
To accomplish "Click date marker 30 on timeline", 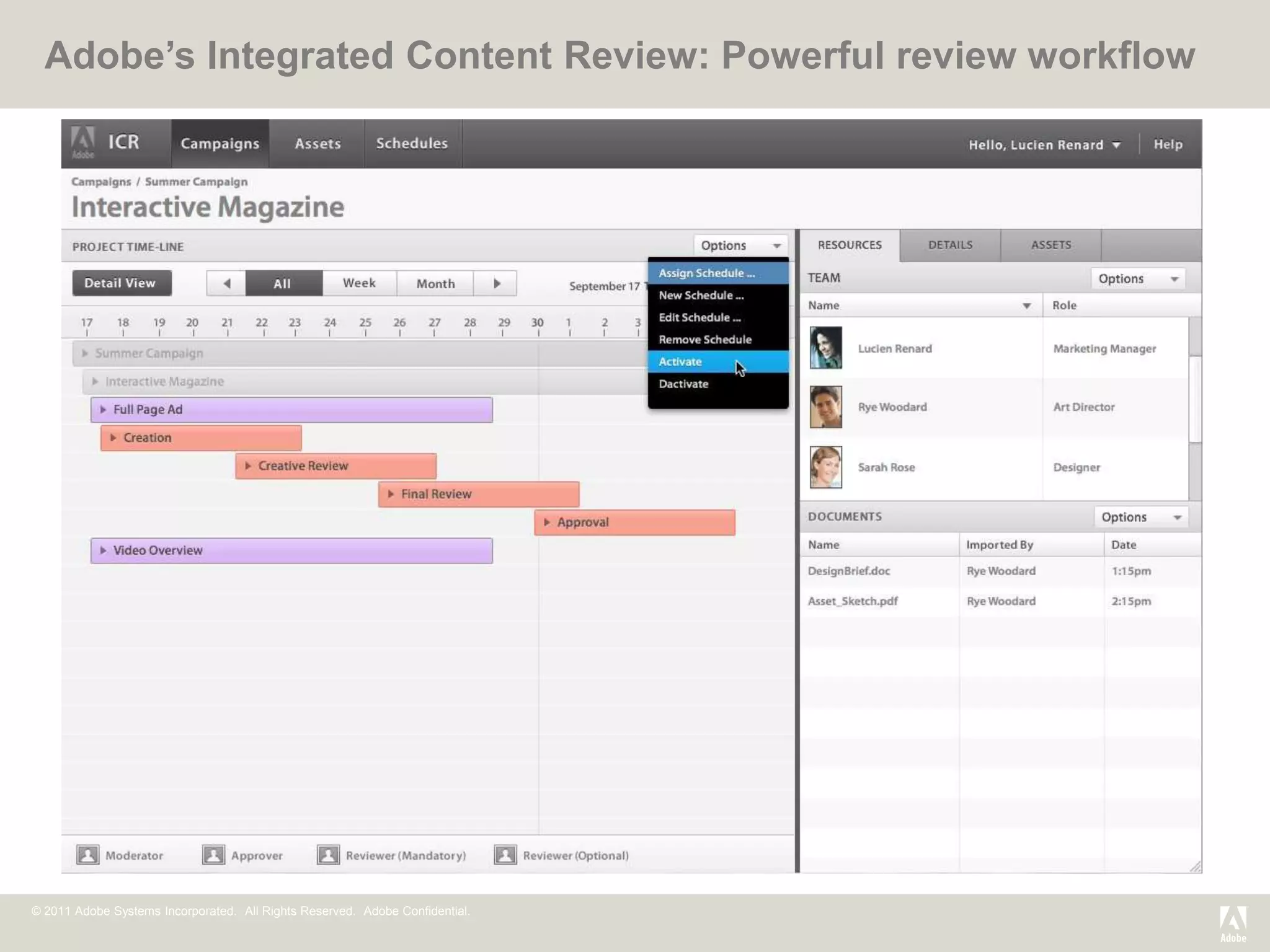I will click(538, 324).
